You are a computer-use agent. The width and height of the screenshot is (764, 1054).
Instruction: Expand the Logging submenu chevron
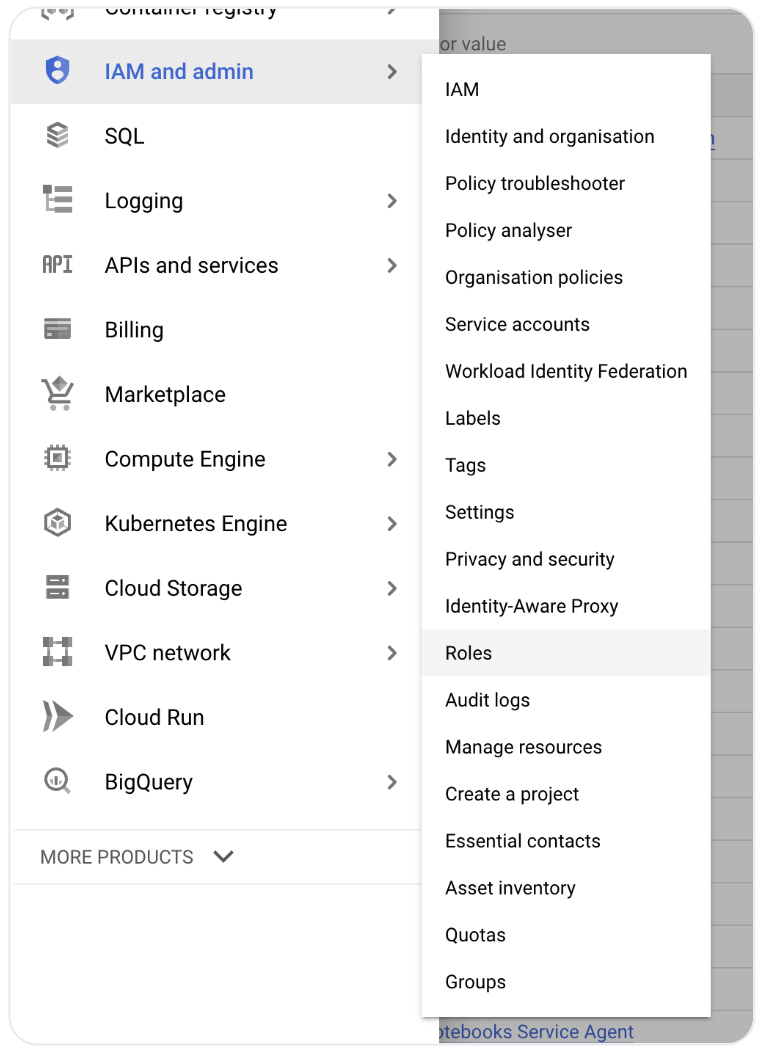(x=392, y=200)
